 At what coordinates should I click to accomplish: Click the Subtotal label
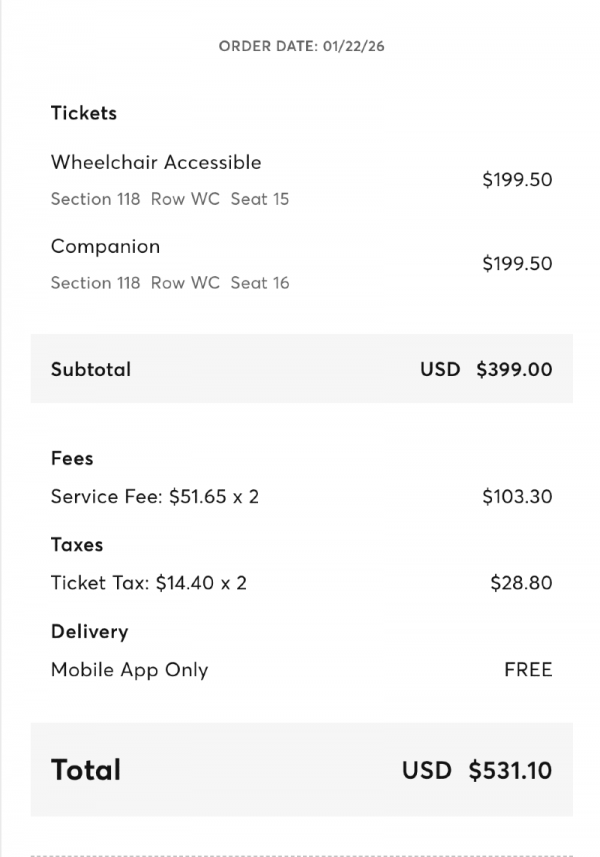pyautogui.click(x=91, y=369)
